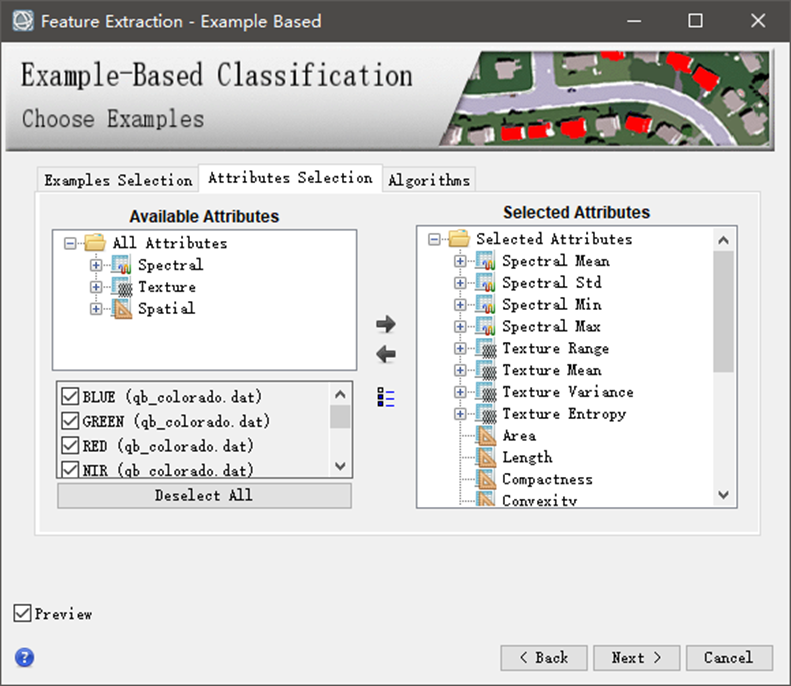The height and width of the screenshot is (686, 791).
Task: Open the blue help question icon
Action: coord(24,657)
